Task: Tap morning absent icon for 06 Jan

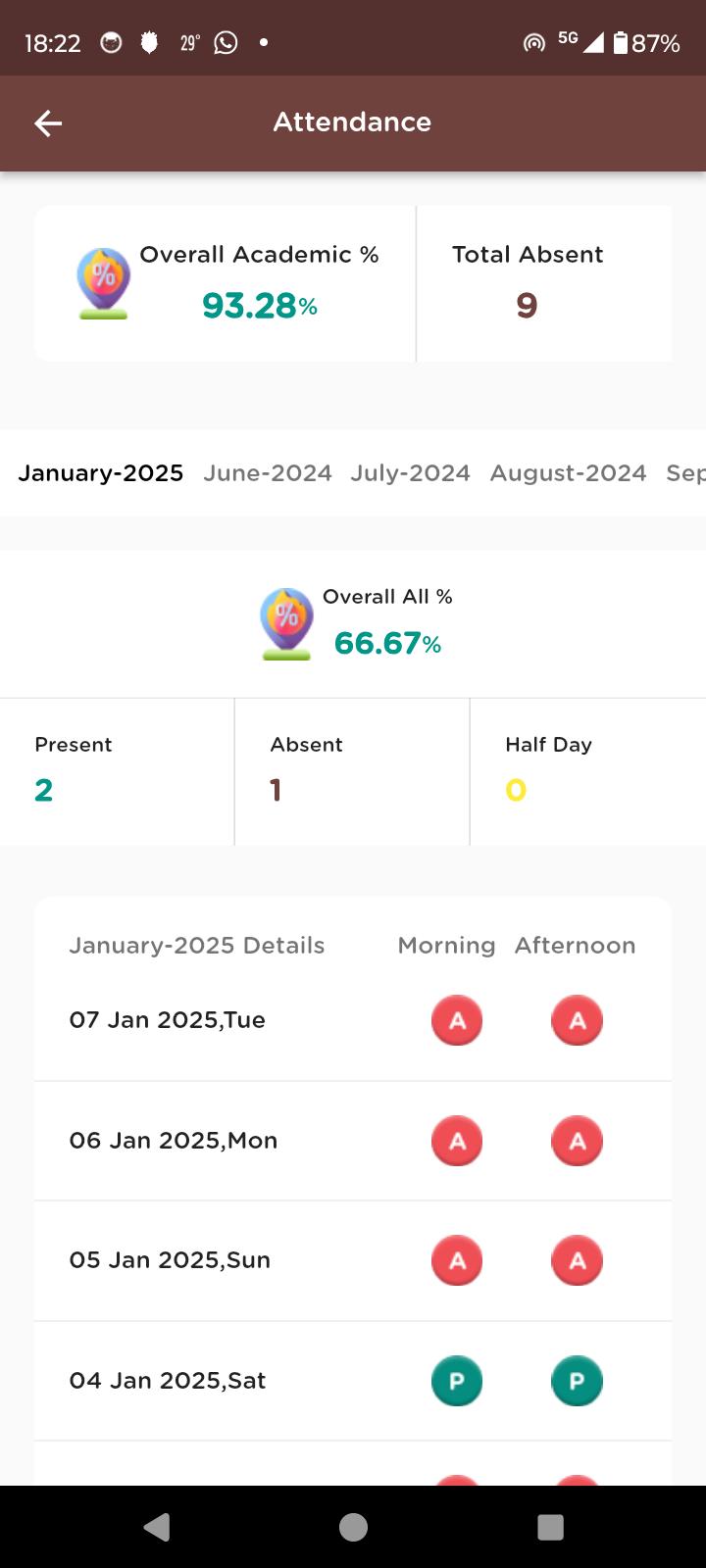Action: (x=457, y=1141)
